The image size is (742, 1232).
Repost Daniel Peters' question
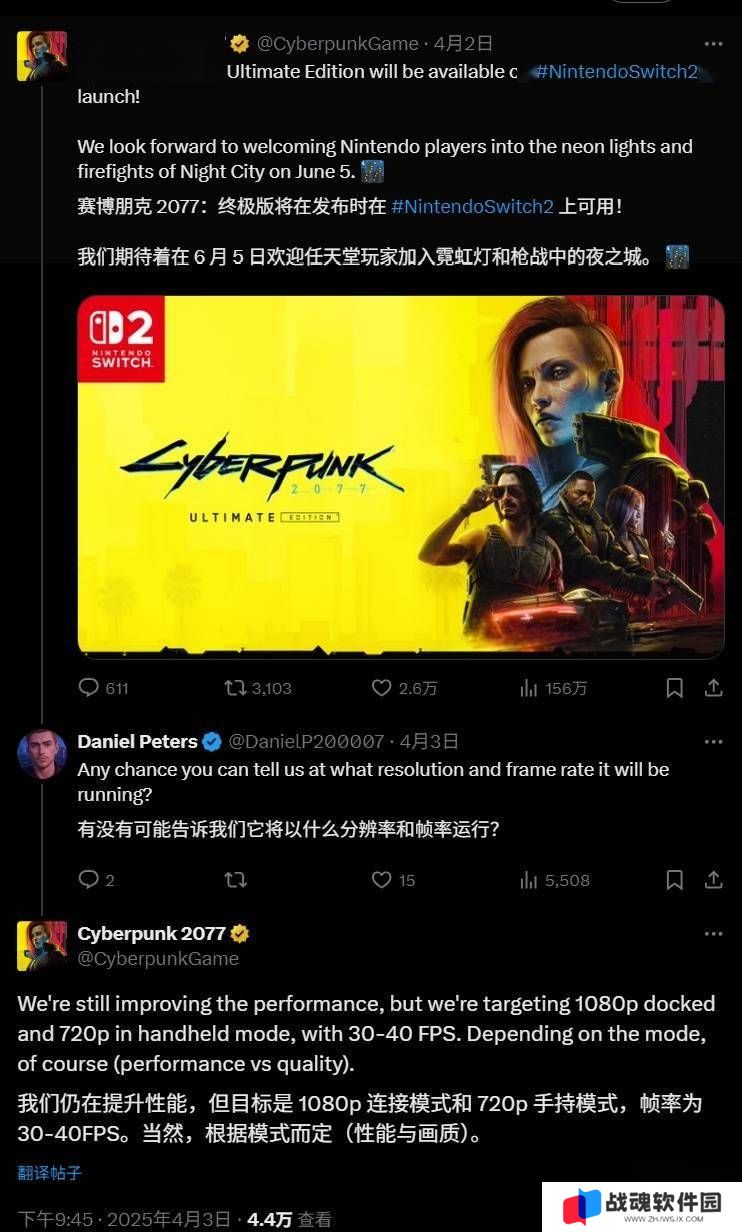(236, 880)
